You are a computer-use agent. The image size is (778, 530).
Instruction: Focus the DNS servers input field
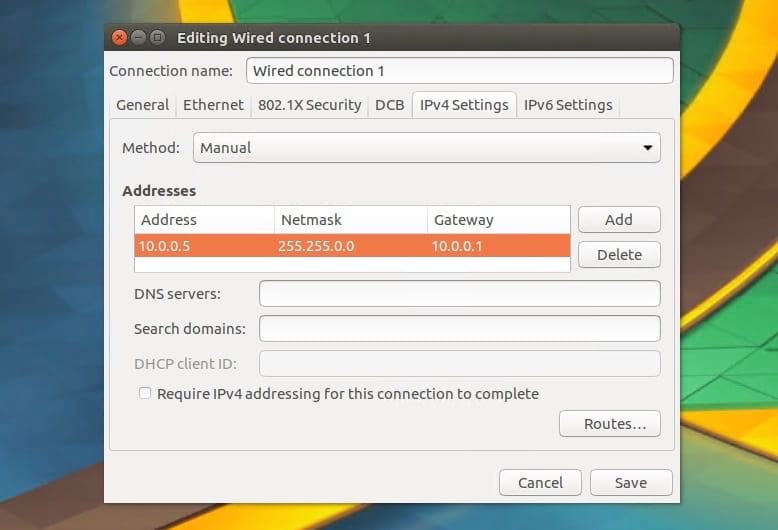click(x=459, y=293)
